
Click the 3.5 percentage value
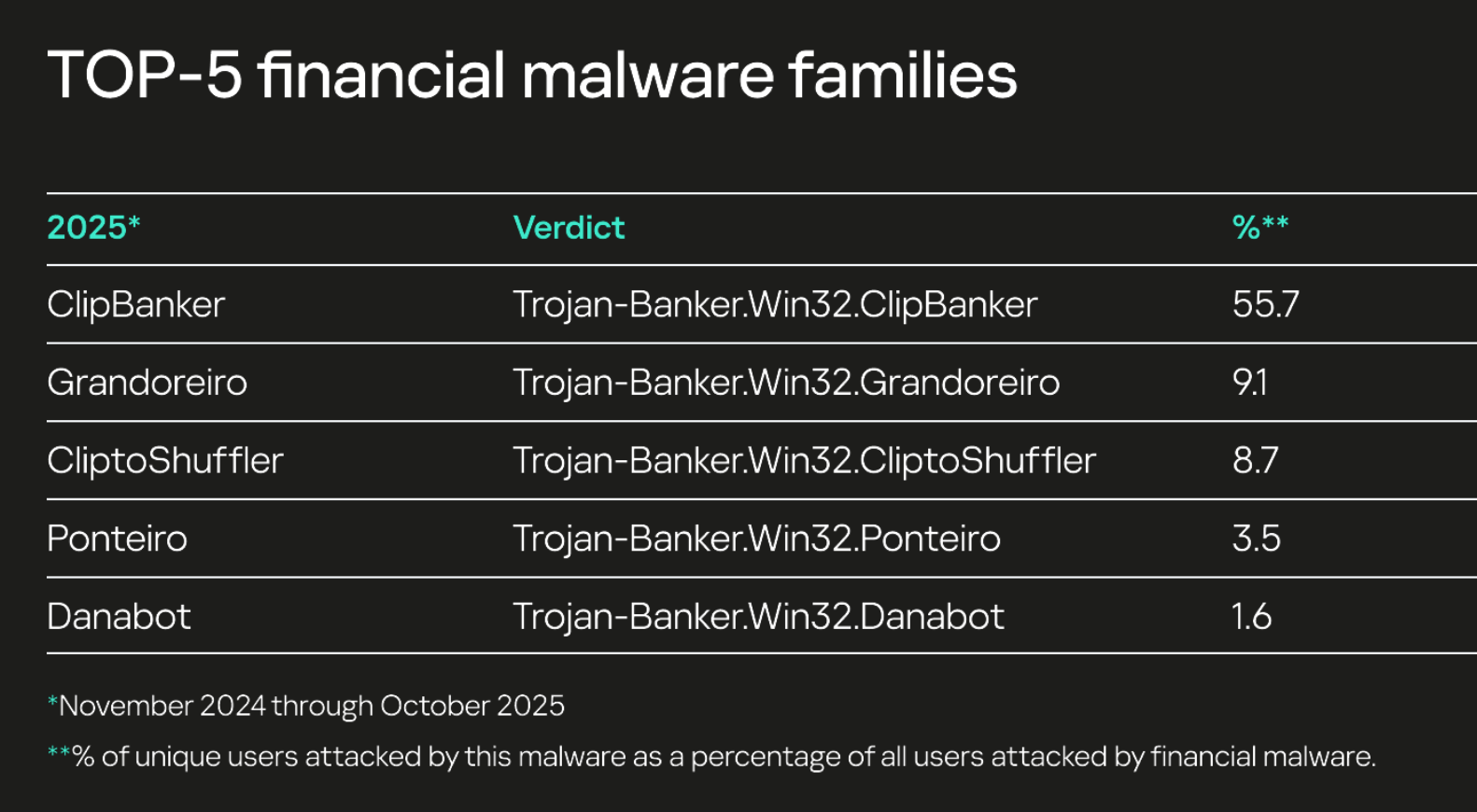[1256, 539]
